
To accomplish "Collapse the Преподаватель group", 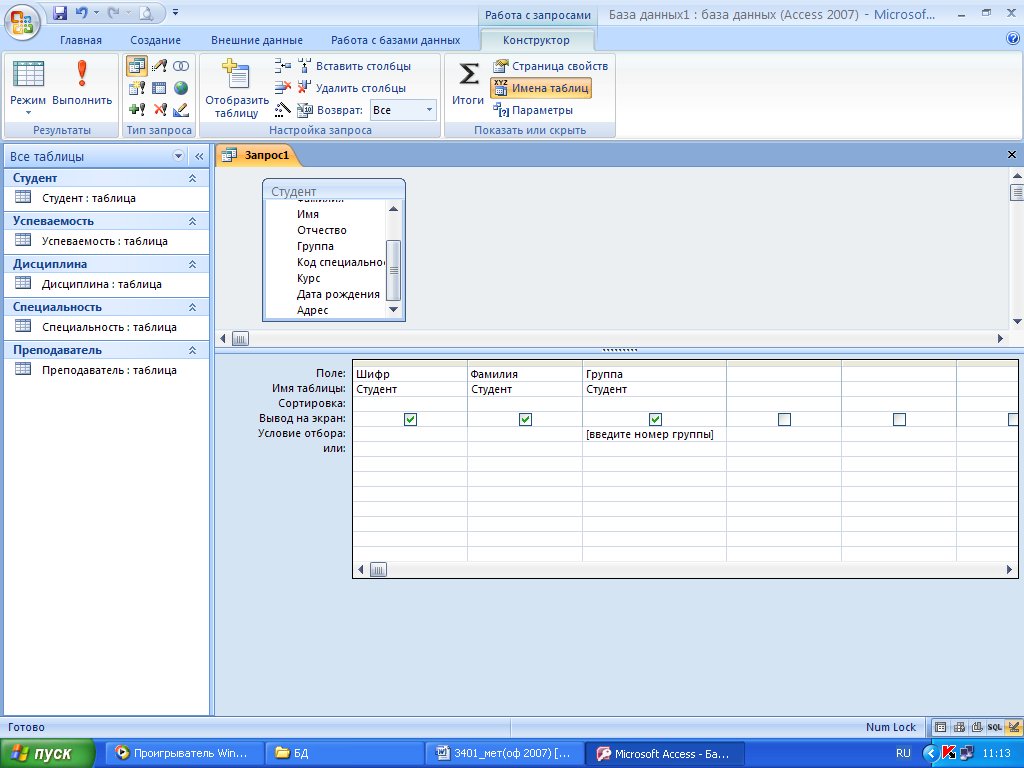I will click(193, 350).
